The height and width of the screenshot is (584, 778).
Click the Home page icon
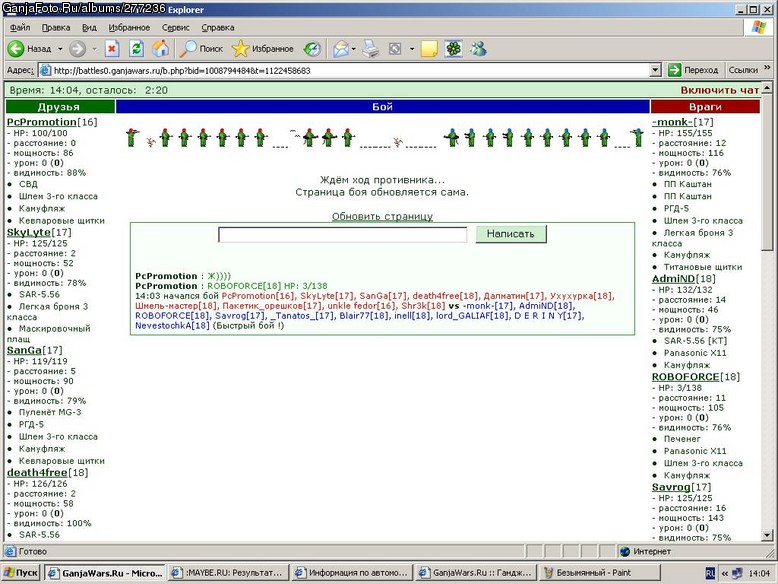pyautogui.click(x=160, y=49)
